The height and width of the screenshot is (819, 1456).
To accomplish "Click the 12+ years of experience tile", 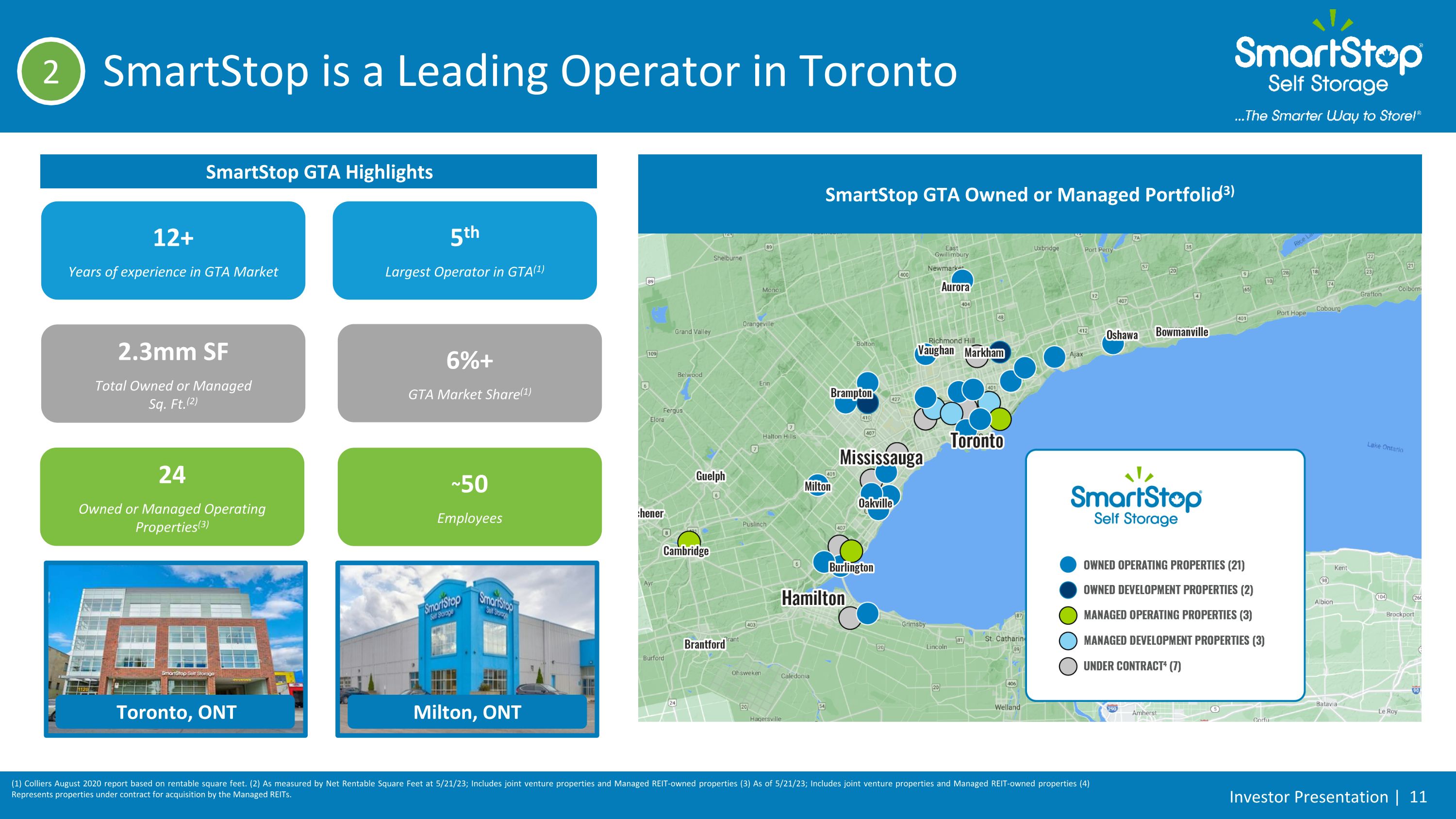I will pyautogui.click(x=173, y=251).
